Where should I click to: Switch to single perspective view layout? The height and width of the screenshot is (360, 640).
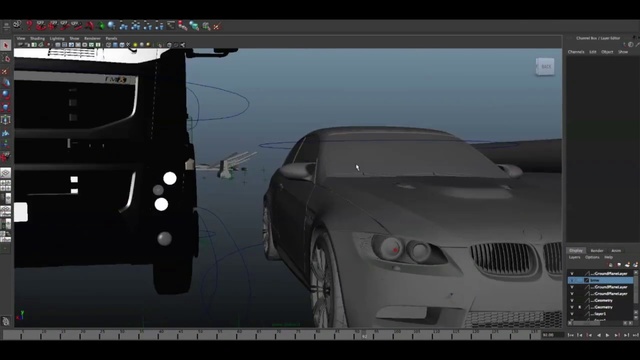[x=6, y=173]
